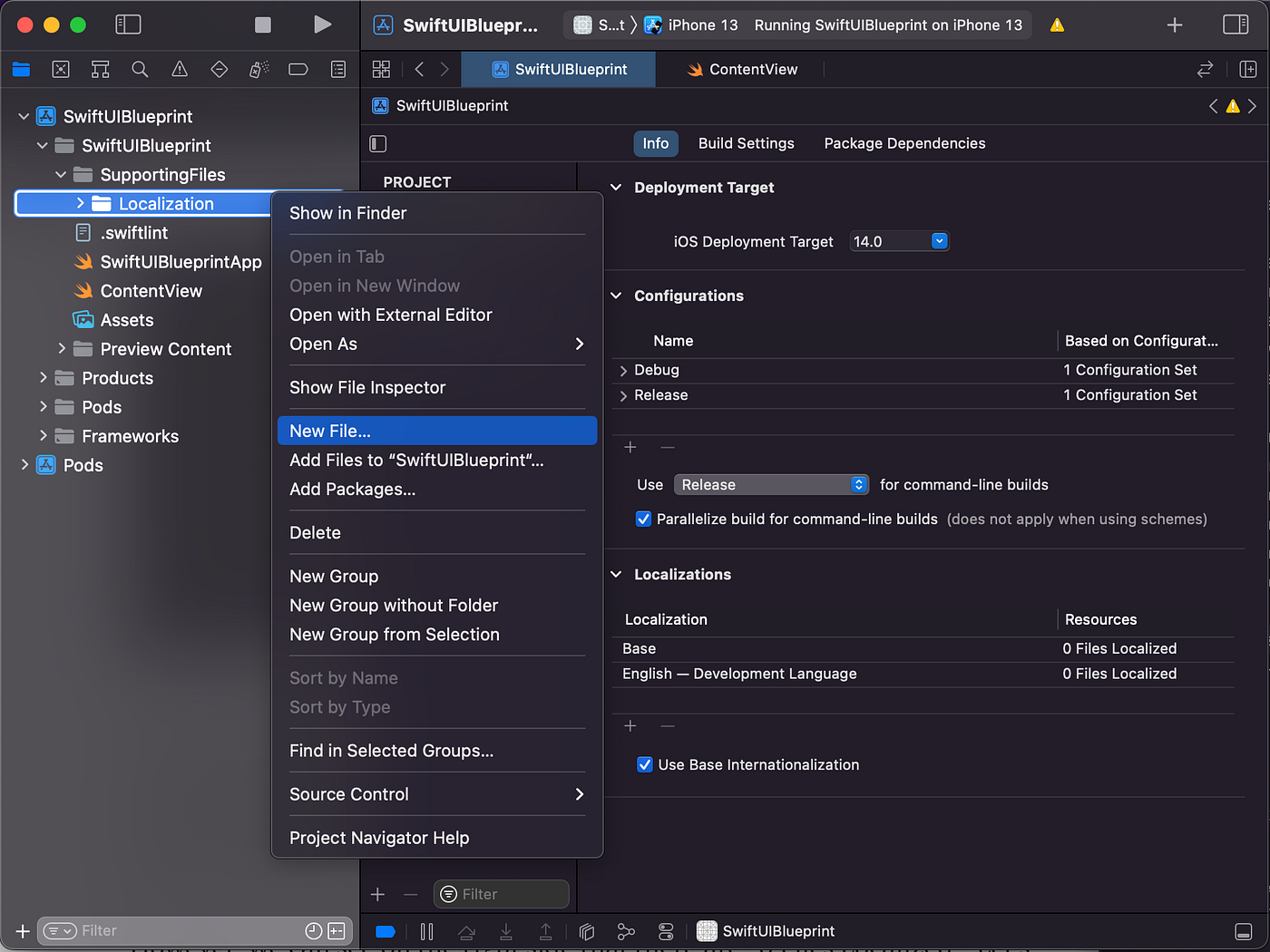The height and width of the screenshot is (952, 1270).
Task: Go forward in editor history
Action: click(444, 69)
